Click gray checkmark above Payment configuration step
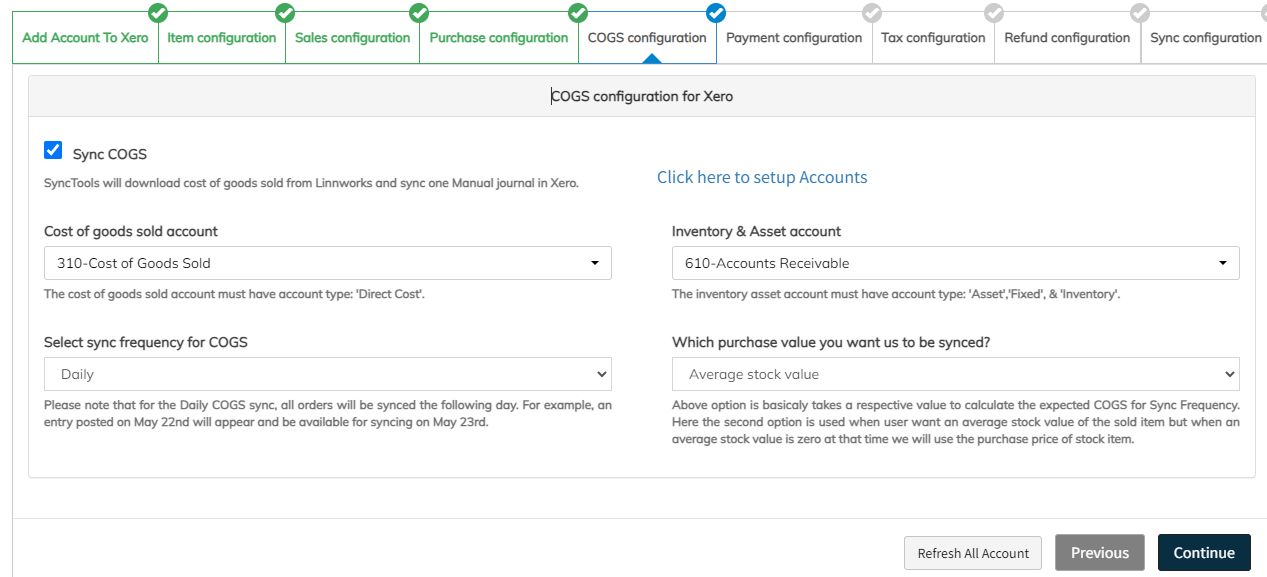 [x=871, y=13]
